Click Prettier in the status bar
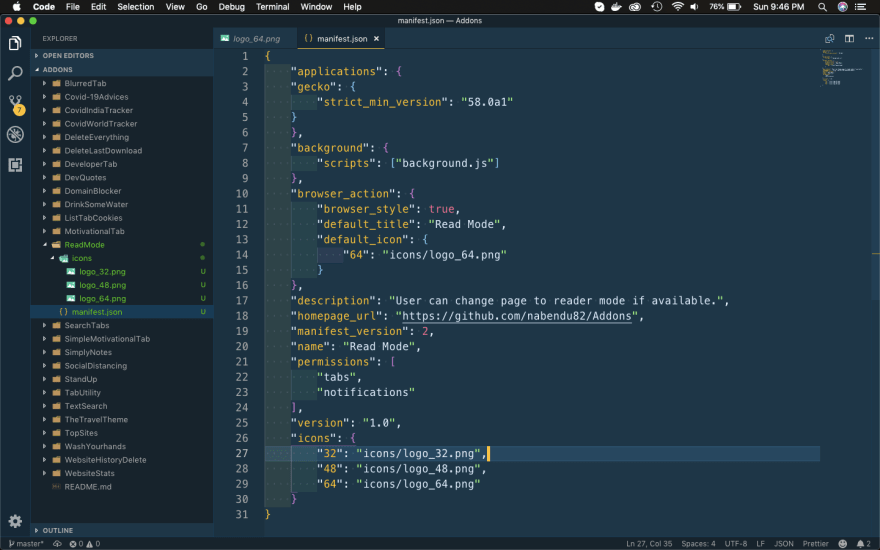 point(815,543)
